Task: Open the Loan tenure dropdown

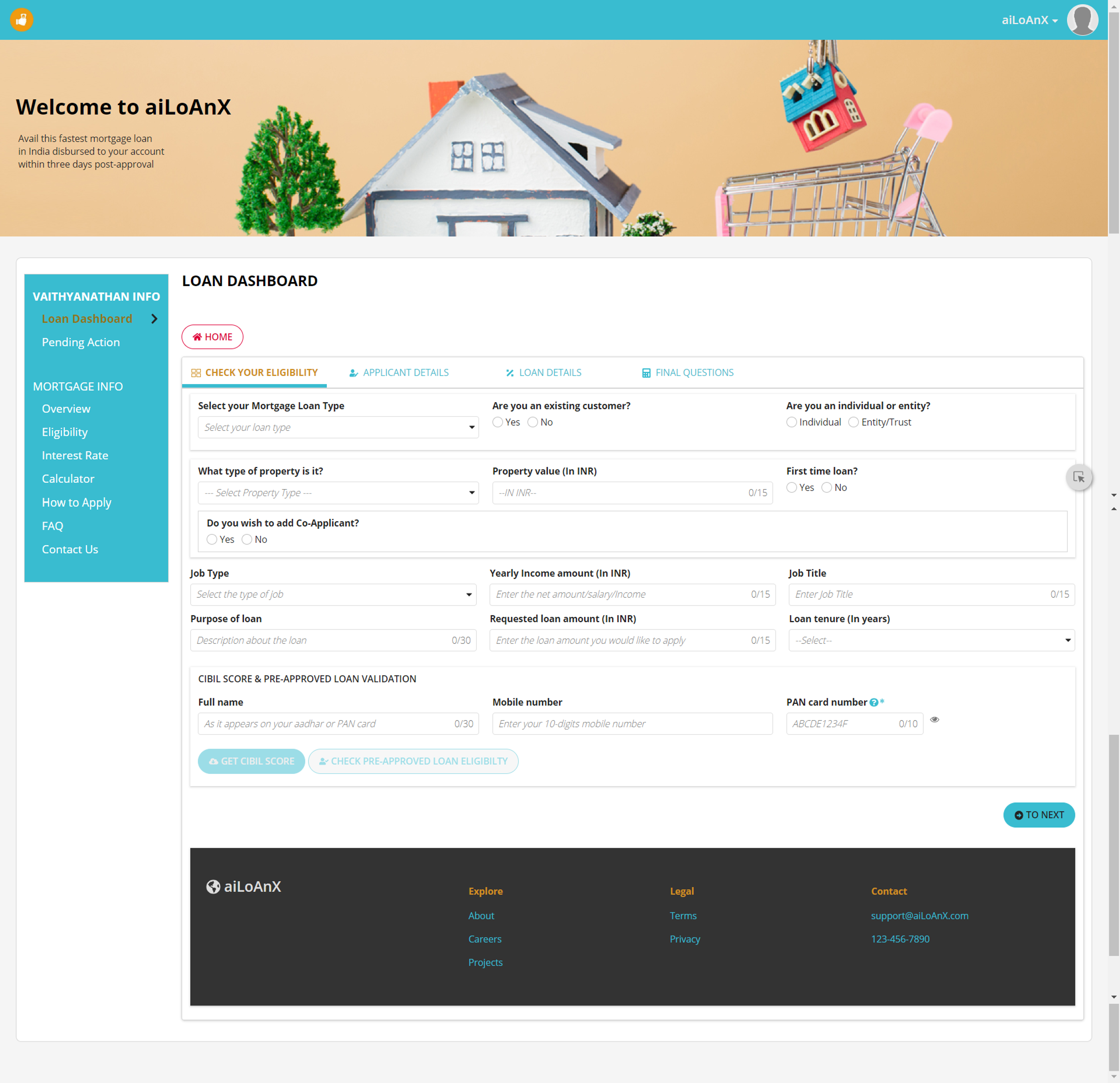Action: 931,640
